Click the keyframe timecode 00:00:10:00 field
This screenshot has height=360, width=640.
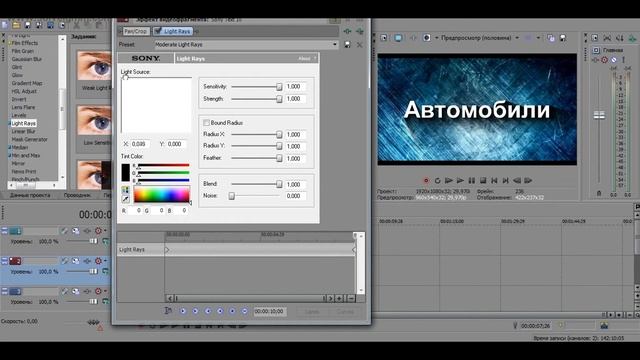coord(269,311)
